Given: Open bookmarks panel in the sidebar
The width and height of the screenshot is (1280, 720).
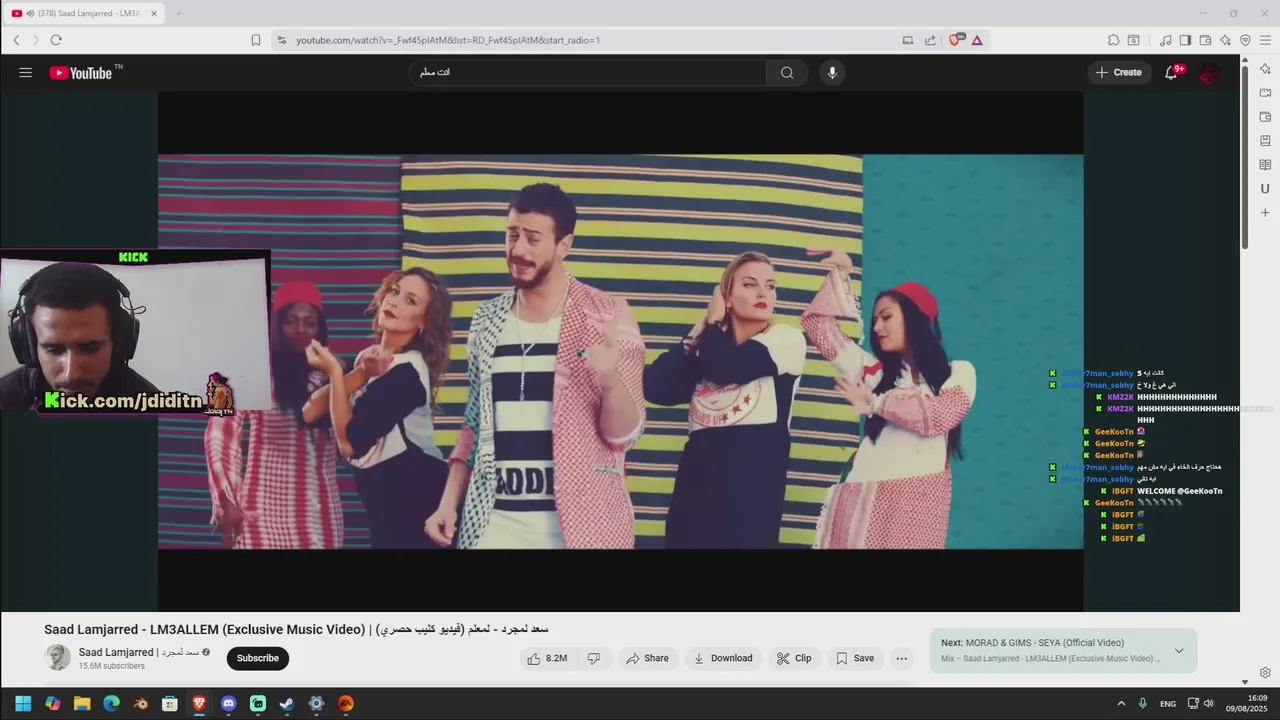Looking at the screenshot, I should pos(1265,141).
